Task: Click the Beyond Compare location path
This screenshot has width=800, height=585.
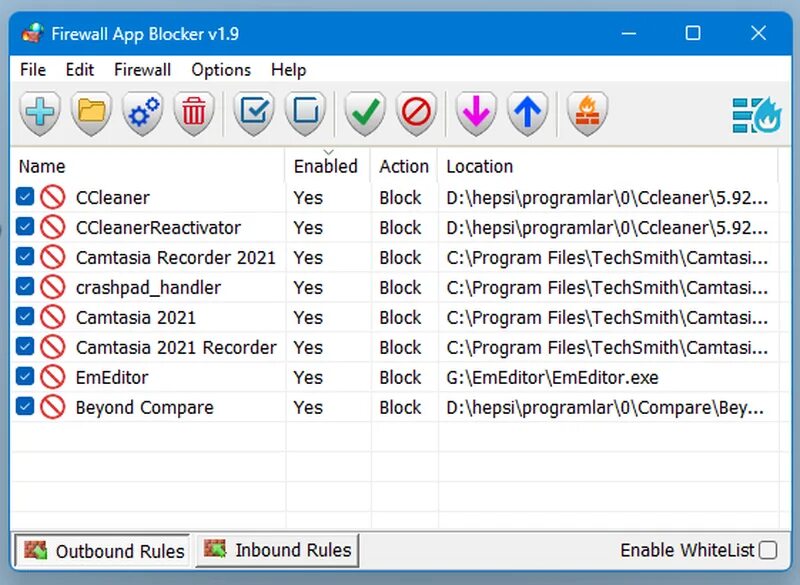Action: (x=605, y=408)
